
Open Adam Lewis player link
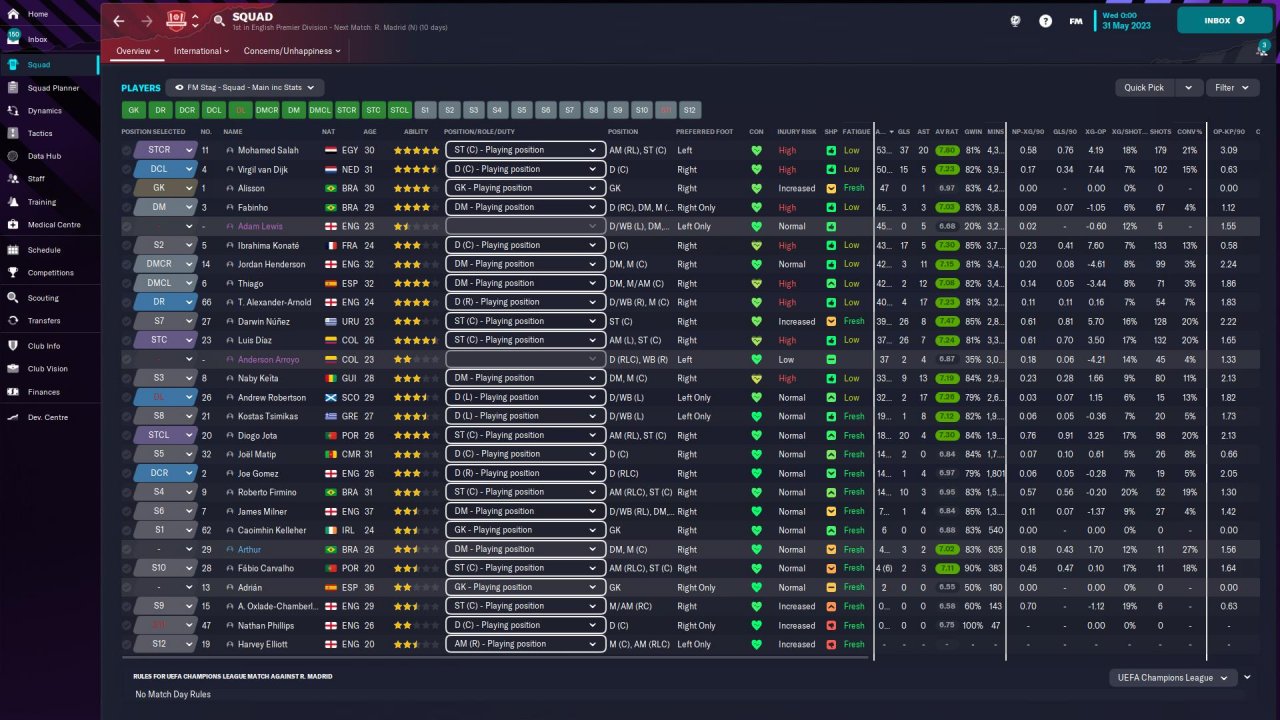coord(260,226)
